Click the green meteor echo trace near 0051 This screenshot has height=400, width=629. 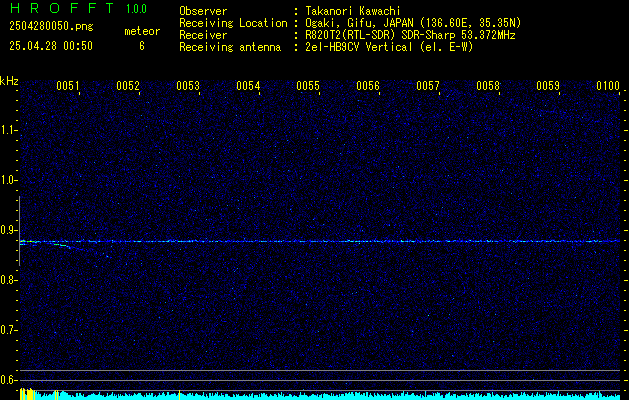[x=60, y=245]
